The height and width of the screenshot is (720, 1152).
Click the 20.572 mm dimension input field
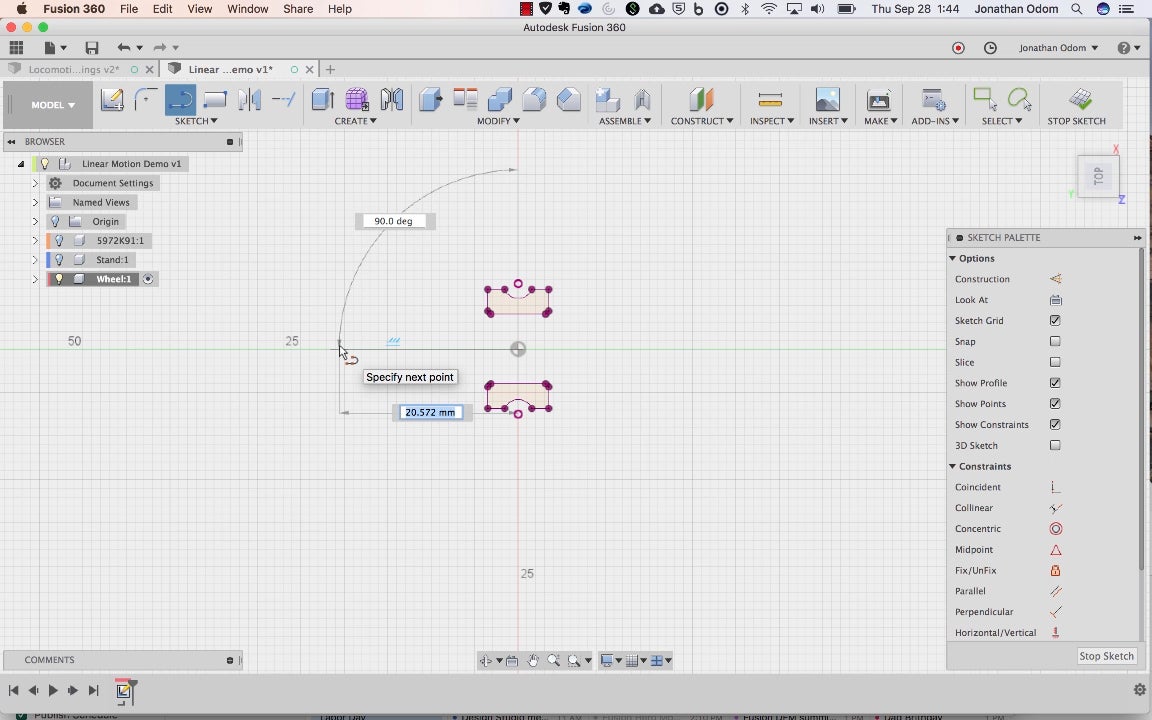pyautogui.click(x=430, y=412)
